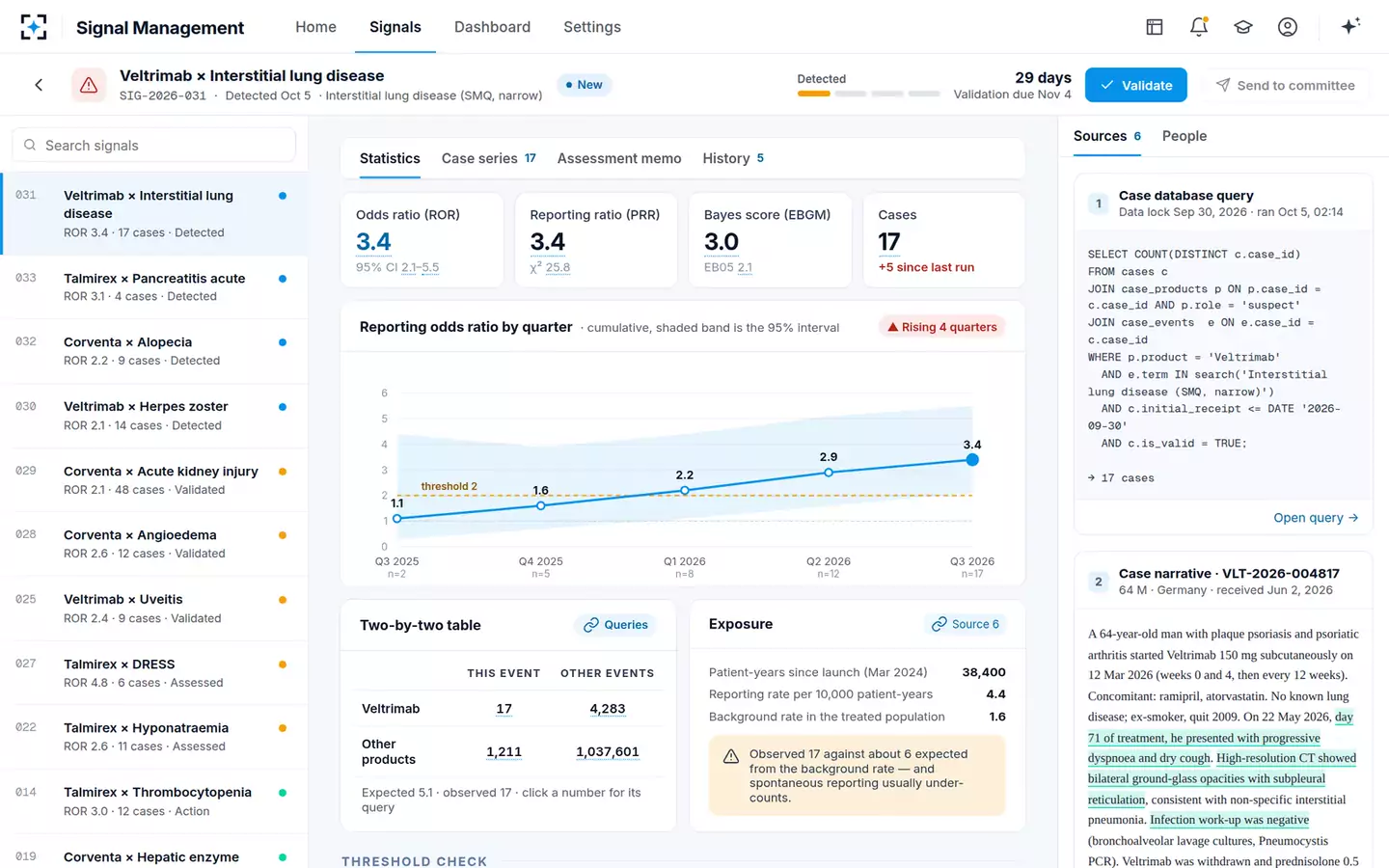Open Settings in top navigation
Image resolution: width=1389 pixels, height=868 pixels.
592,27
